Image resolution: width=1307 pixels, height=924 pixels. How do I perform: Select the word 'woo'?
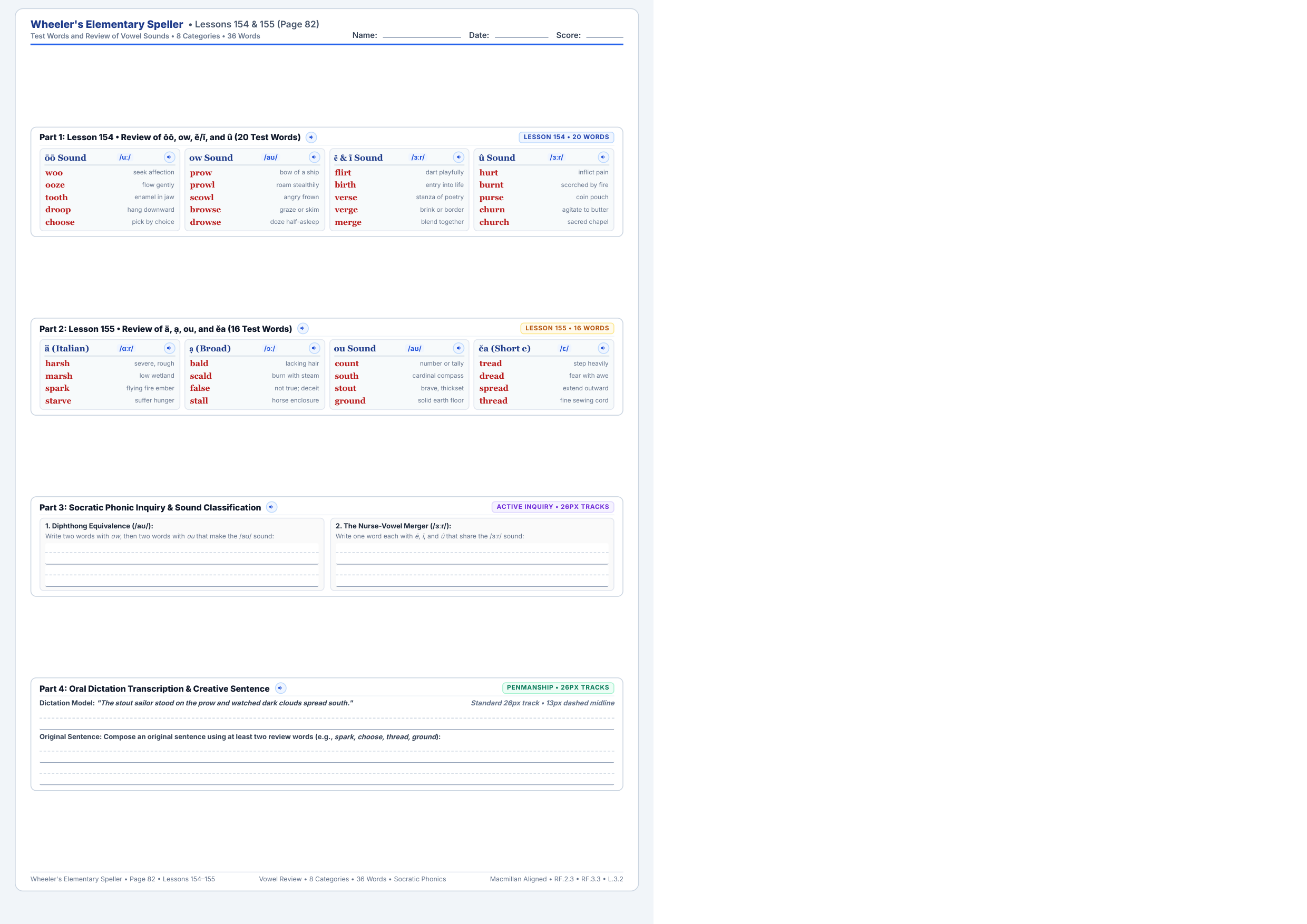click(54, 172)
